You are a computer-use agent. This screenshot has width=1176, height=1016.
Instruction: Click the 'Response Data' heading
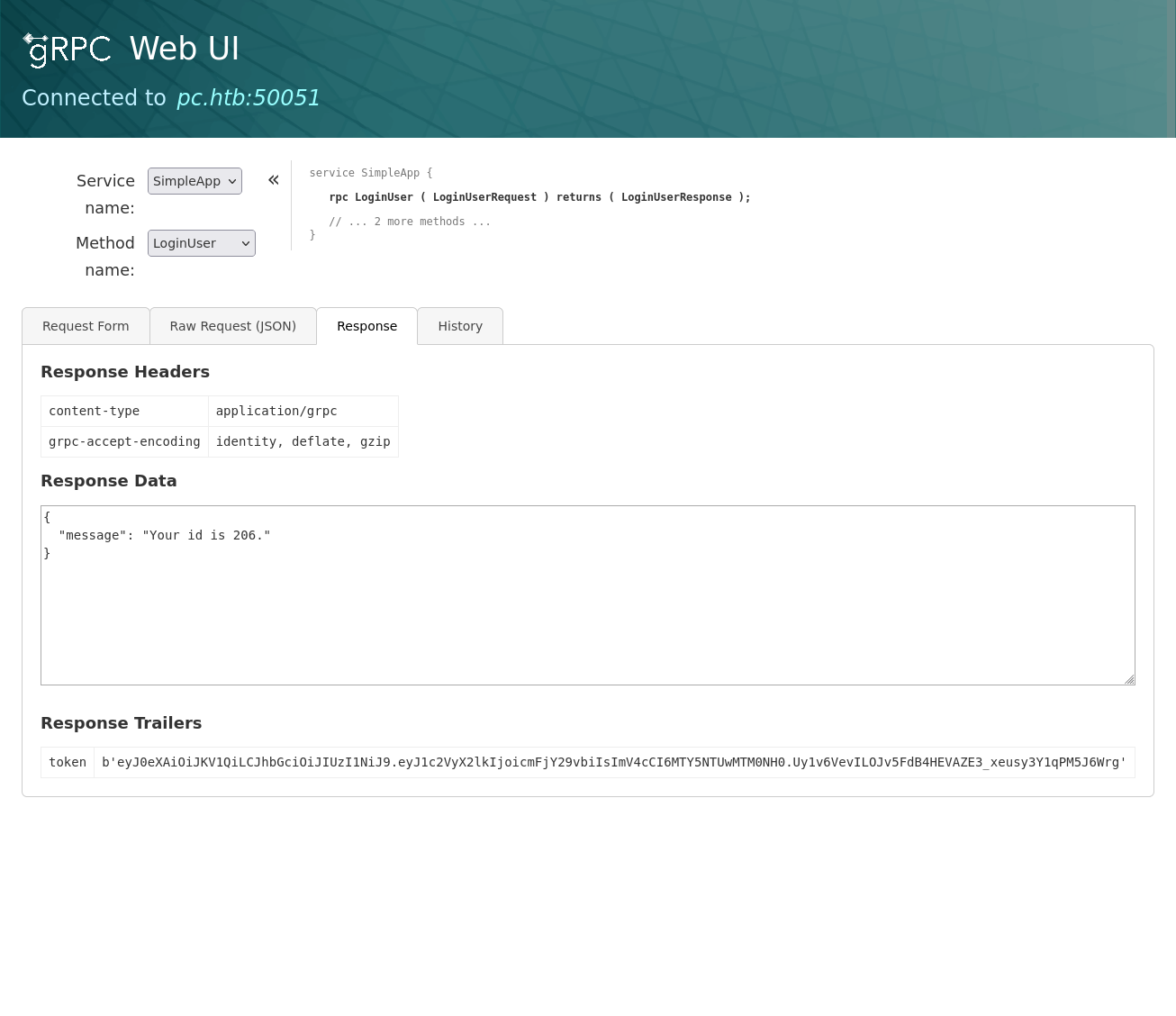[109, 481]
